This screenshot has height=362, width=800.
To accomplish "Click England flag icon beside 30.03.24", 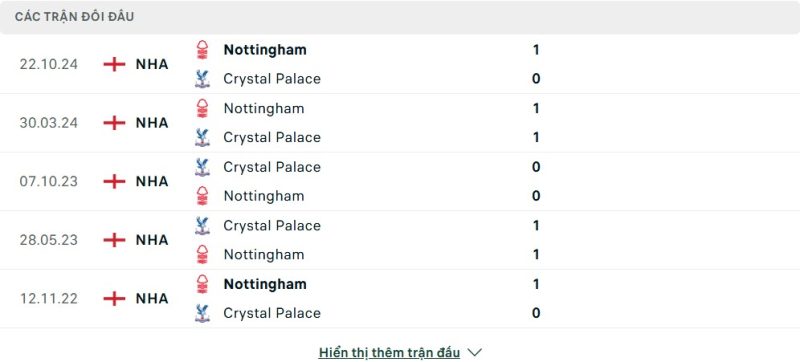I will [x=114, y=123].
